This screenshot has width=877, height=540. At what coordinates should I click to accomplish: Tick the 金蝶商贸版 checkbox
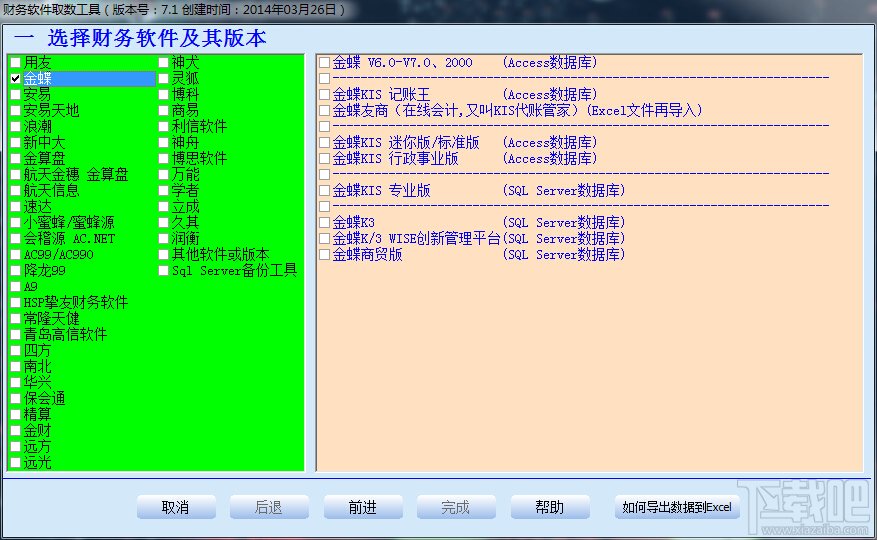(x=324, y=255)
